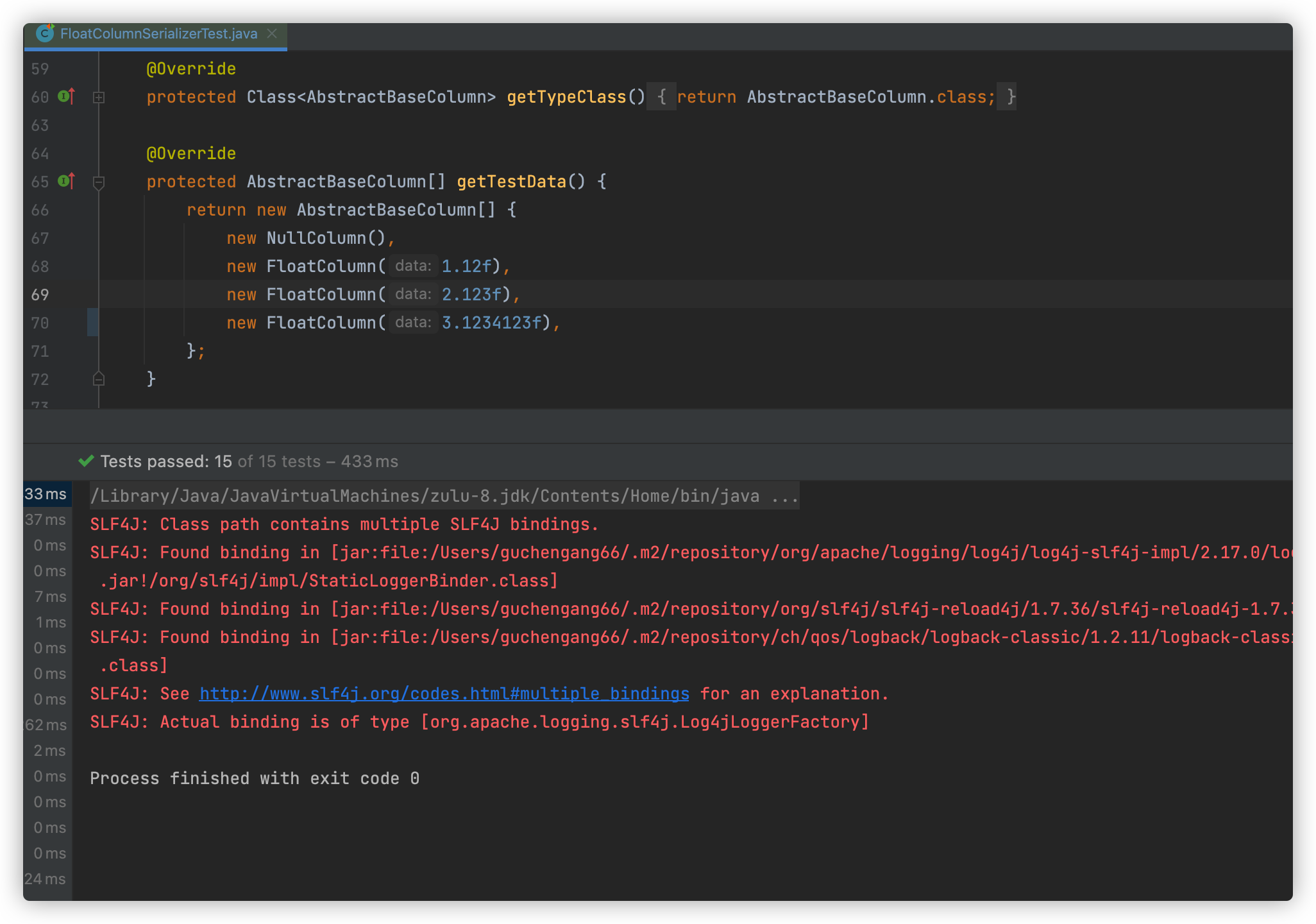Viewport: 1316px width, 924px height.
Task: Click the folded opening brace after getTypeClass()
Action: point(661,97)
